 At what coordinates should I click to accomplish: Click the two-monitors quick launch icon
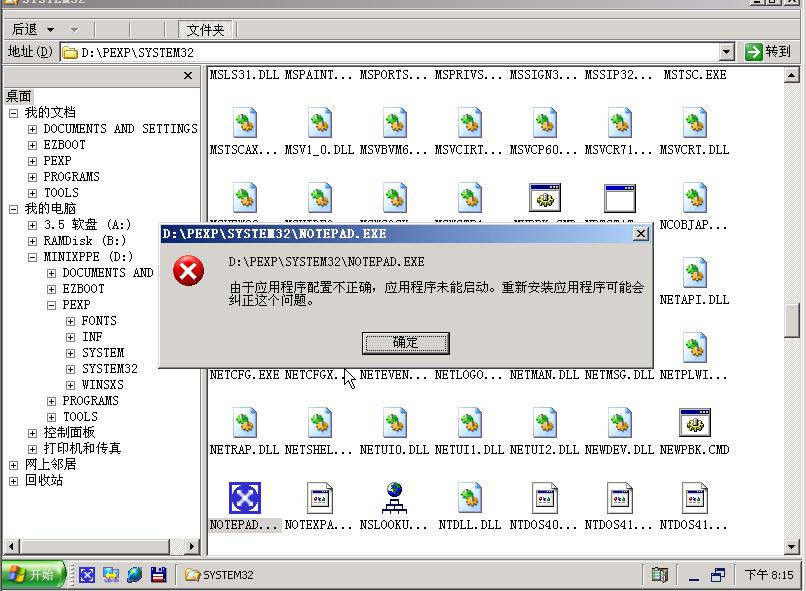tap(111, 575)
